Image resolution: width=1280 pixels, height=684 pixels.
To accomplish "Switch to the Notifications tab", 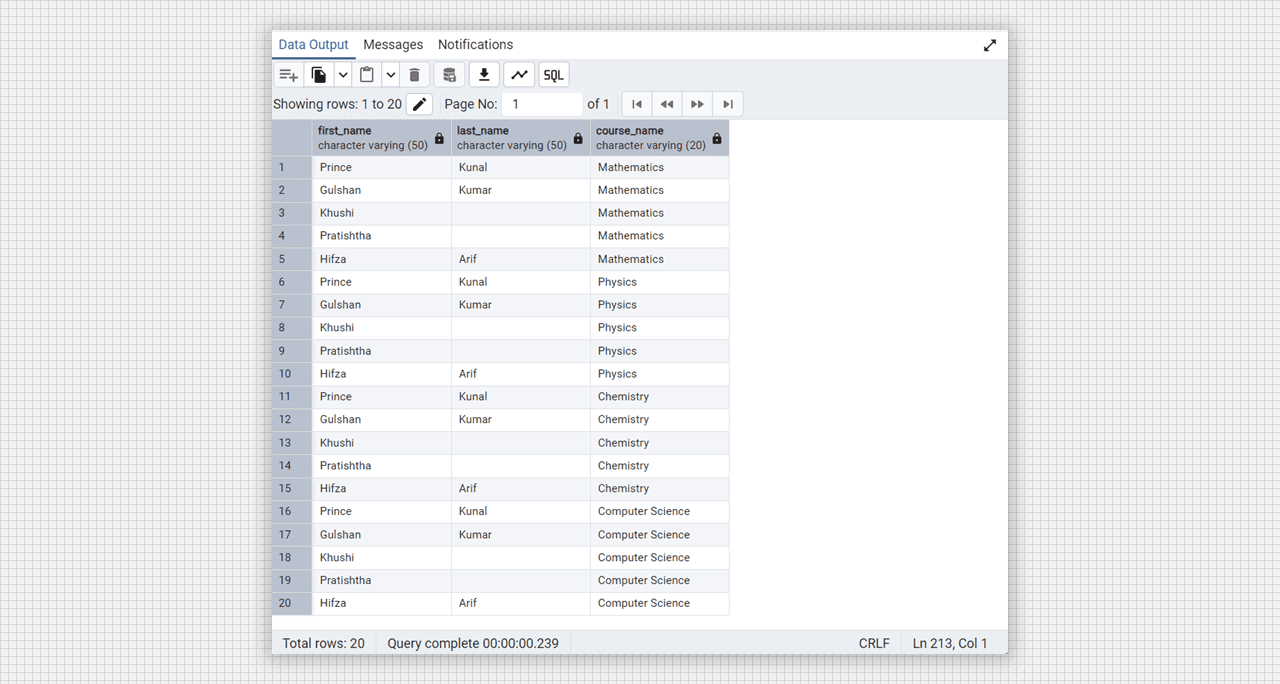I will (x=475, y=45).
